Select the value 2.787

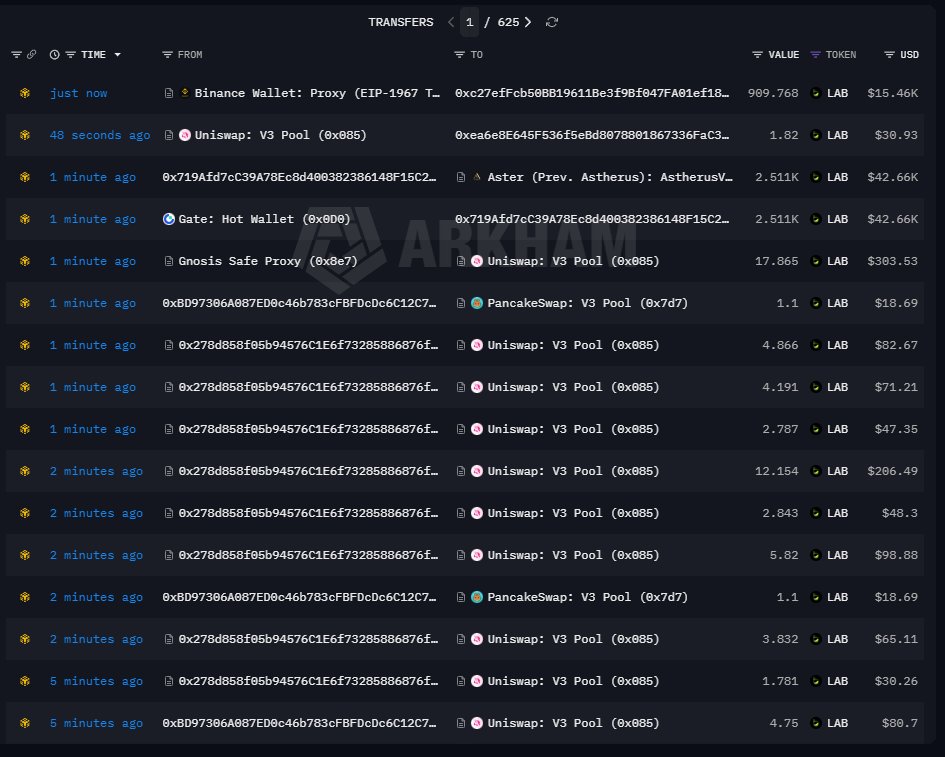pyautogui.click(x=780, y=429)
